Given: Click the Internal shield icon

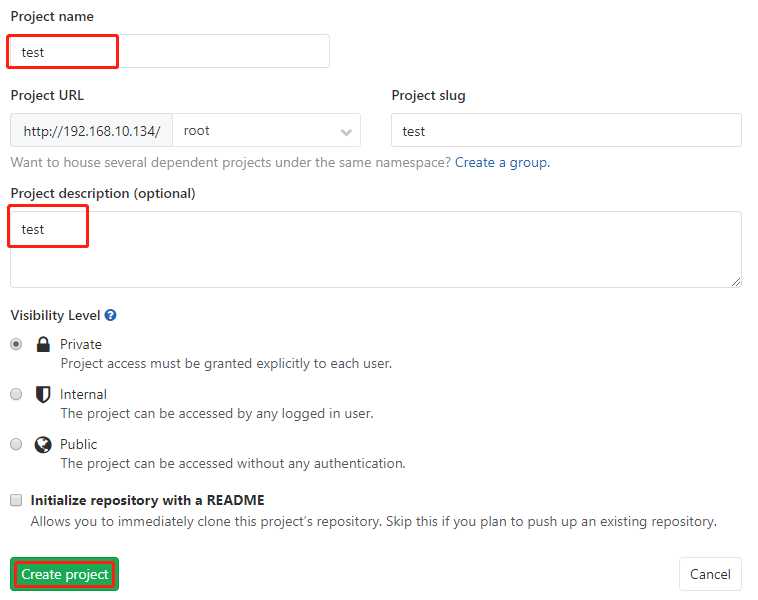Looking at the screenshot, I should coord(43,395).
